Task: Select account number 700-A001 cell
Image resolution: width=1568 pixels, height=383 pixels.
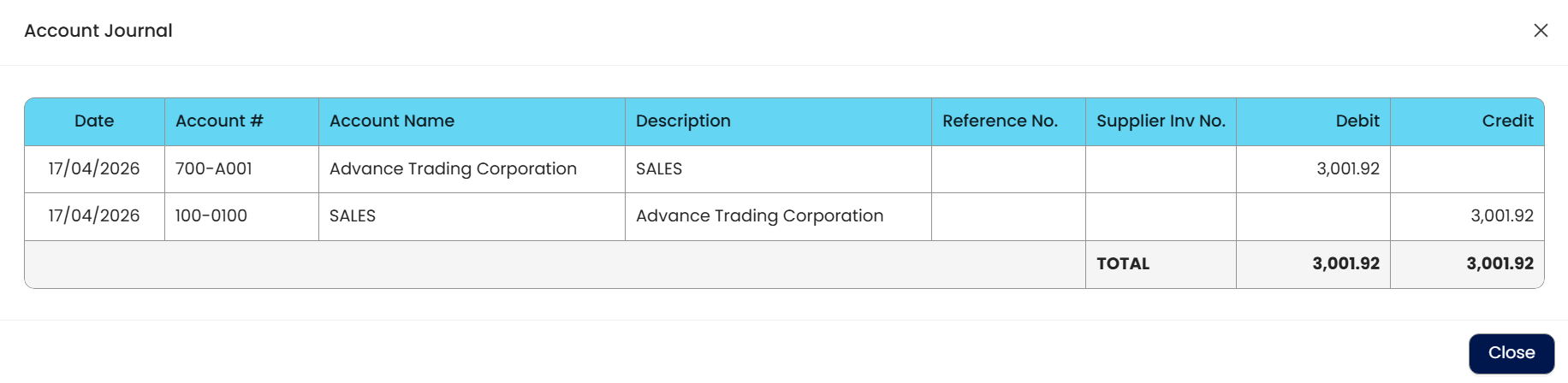Action: click(214, 169)
